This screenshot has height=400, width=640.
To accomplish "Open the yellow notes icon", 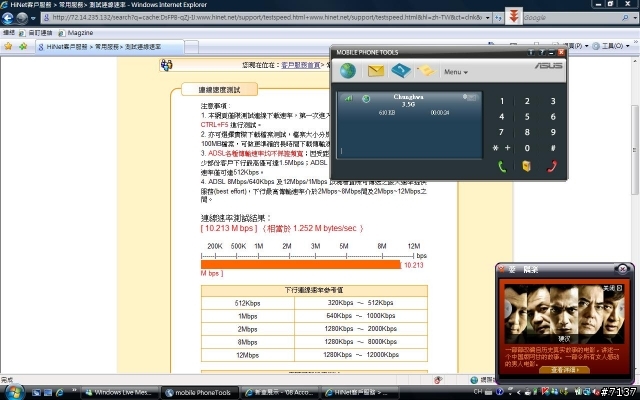I will click(426, 71).
